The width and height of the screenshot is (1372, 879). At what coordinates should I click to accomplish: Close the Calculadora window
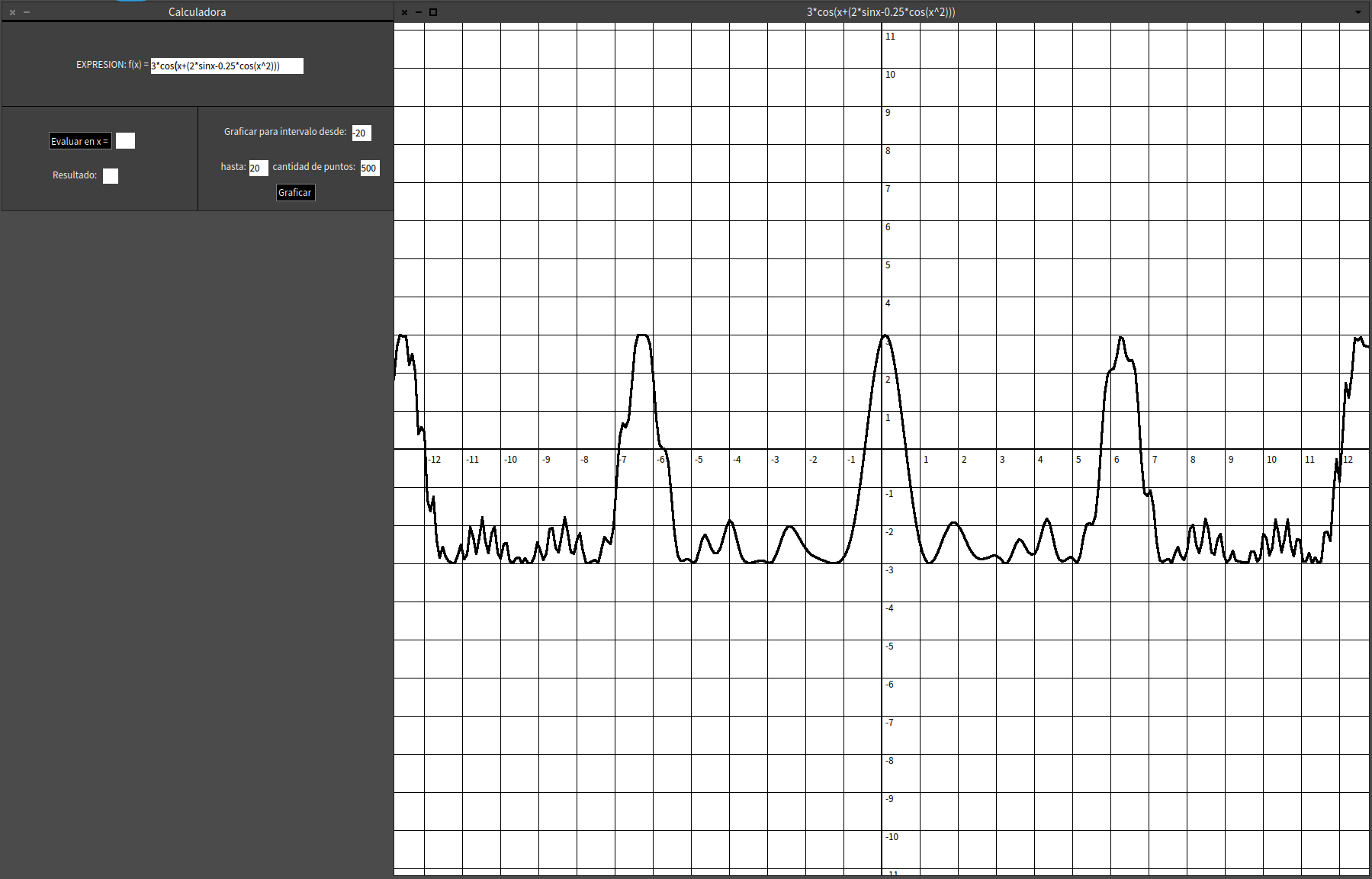(x=12, y=11)
